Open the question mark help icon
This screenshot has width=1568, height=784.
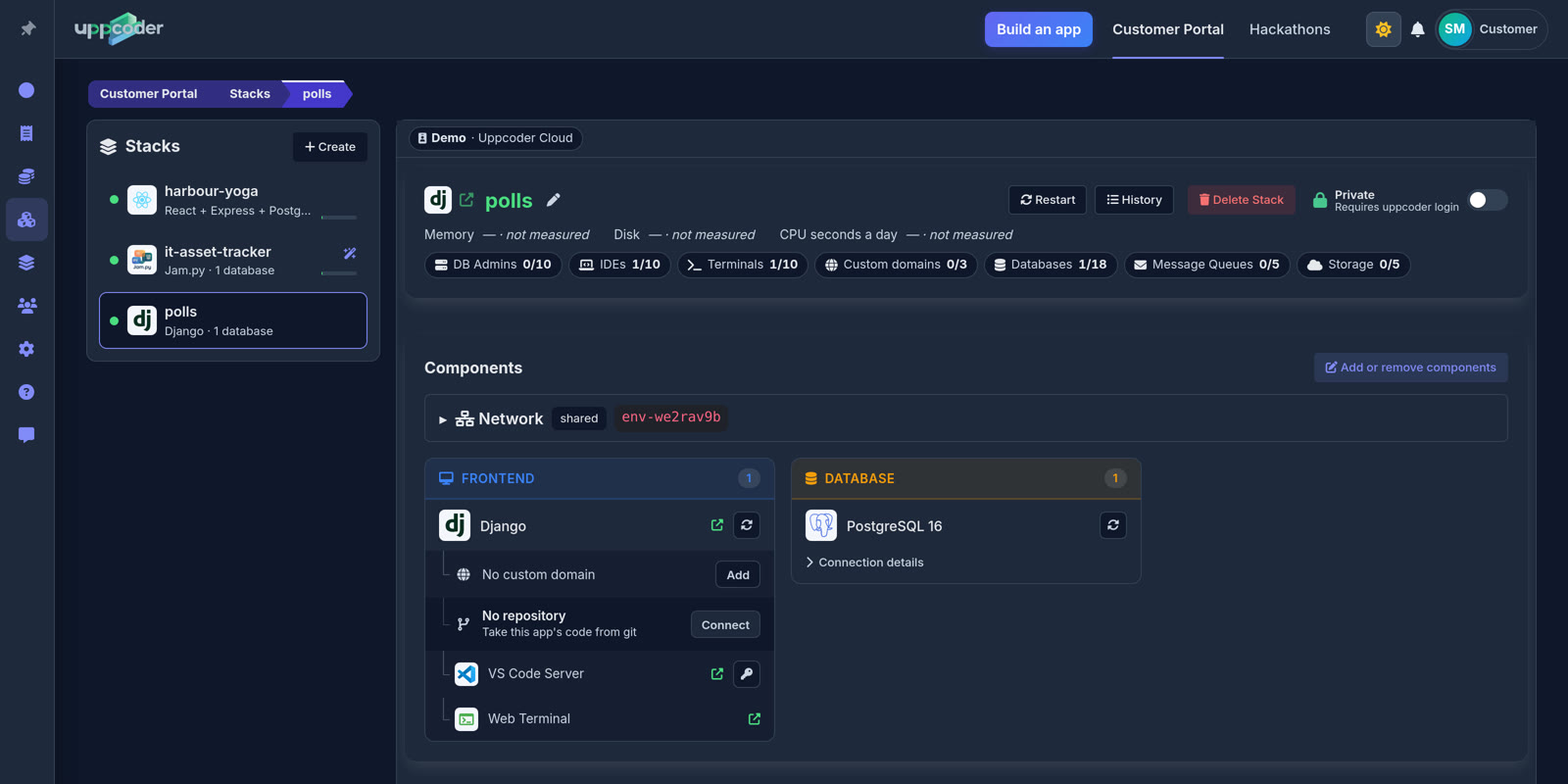26,392
